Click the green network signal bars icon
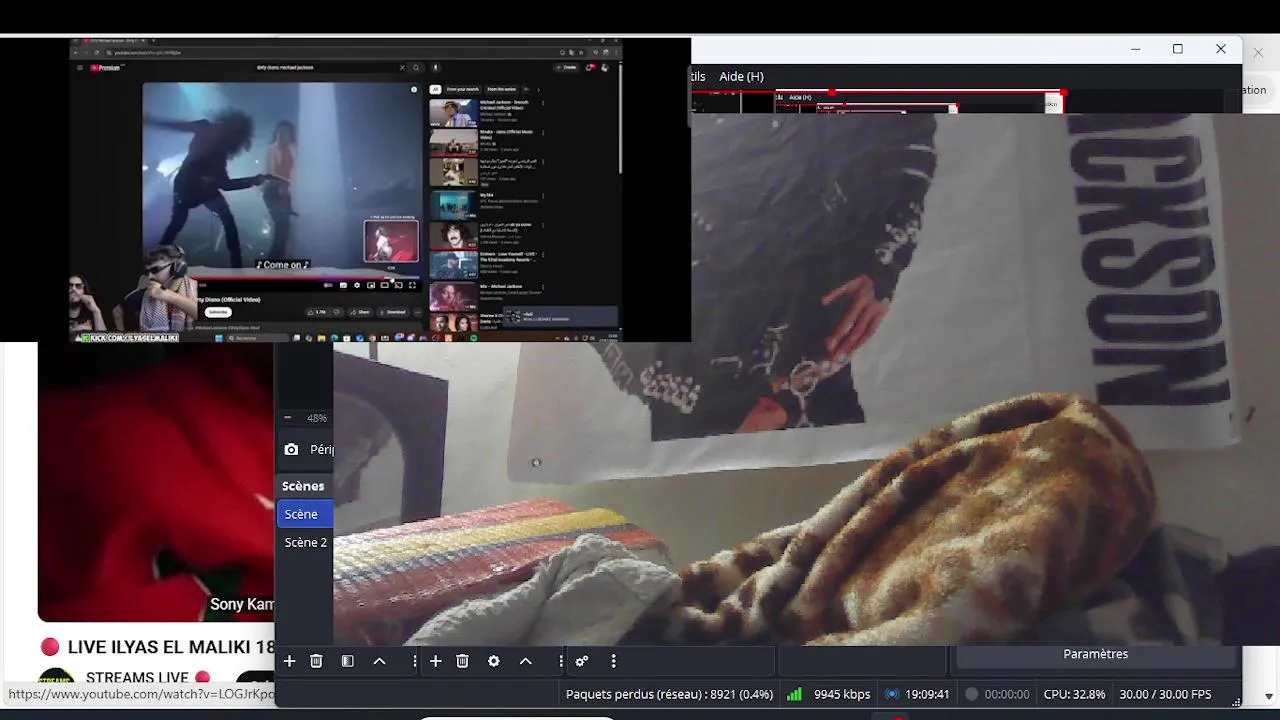The image size is (1280, 720). coord(795,694)
